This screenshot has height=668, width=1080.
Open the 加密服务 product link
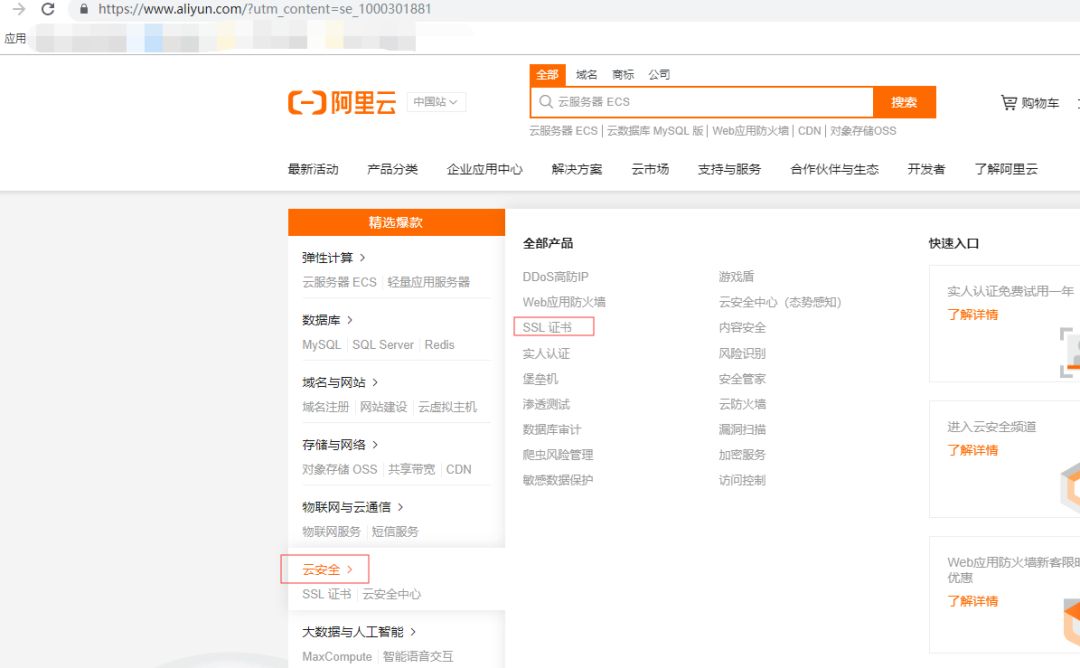pyautogui.click(x=742, y=455)
